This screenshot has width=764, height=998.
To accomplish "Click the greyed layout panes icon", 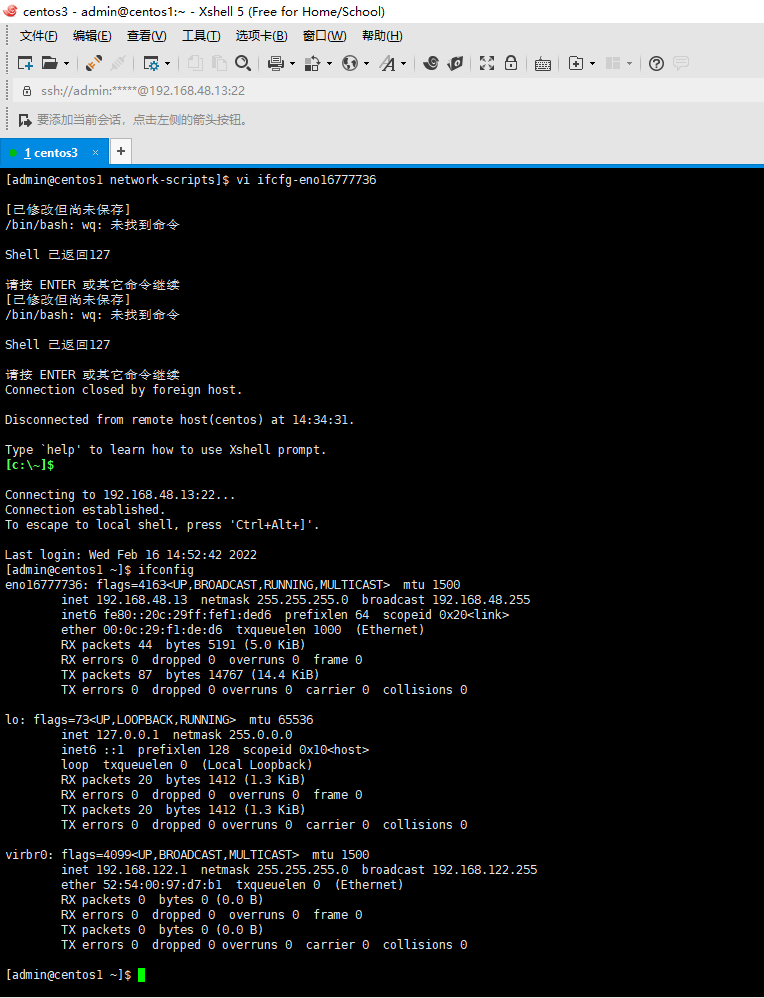I will [613, 63].
